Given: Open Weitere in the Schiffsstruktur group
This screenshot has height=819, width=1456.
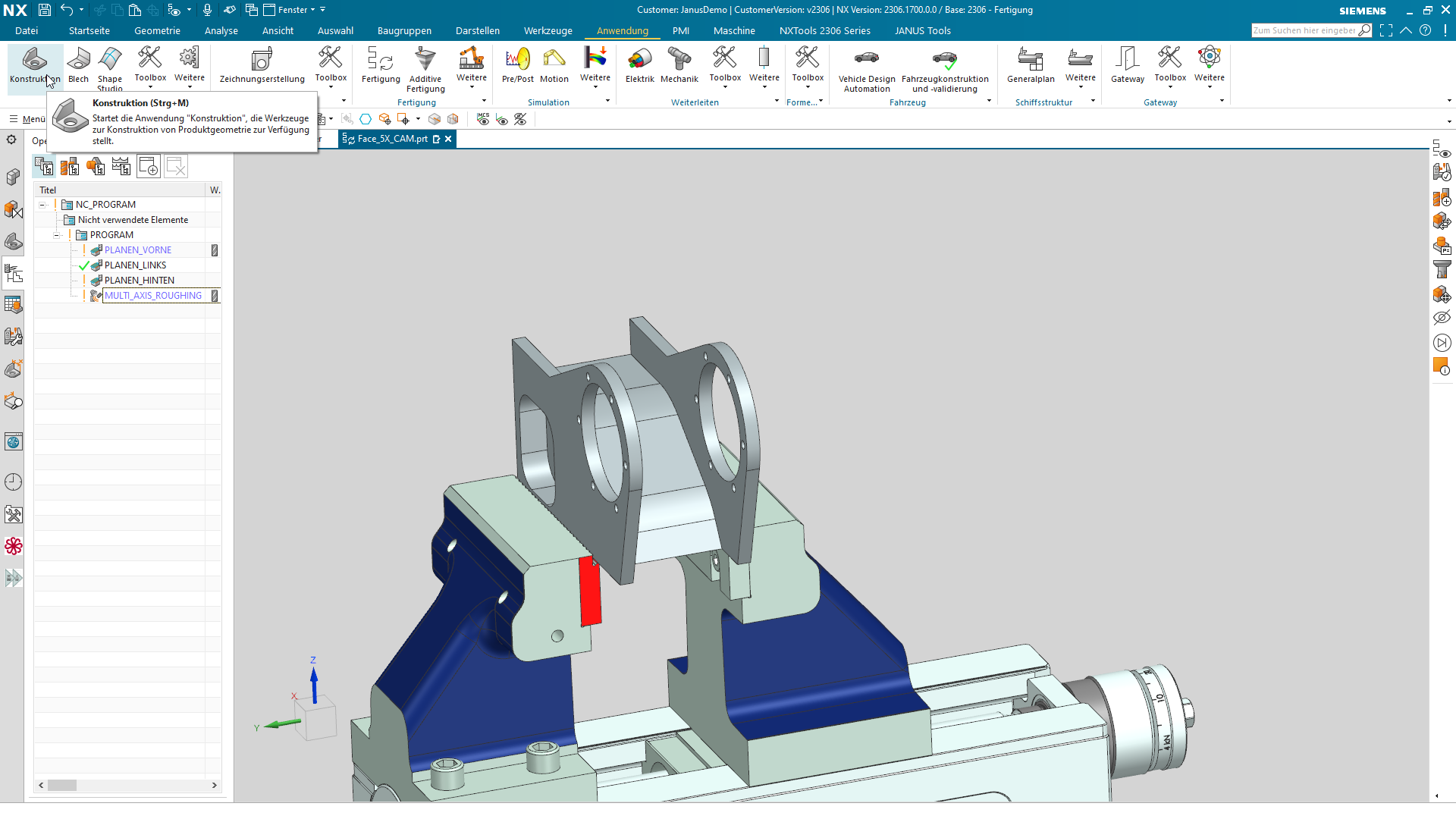Looking at the screenshot, I should (x=1081, y=67).
